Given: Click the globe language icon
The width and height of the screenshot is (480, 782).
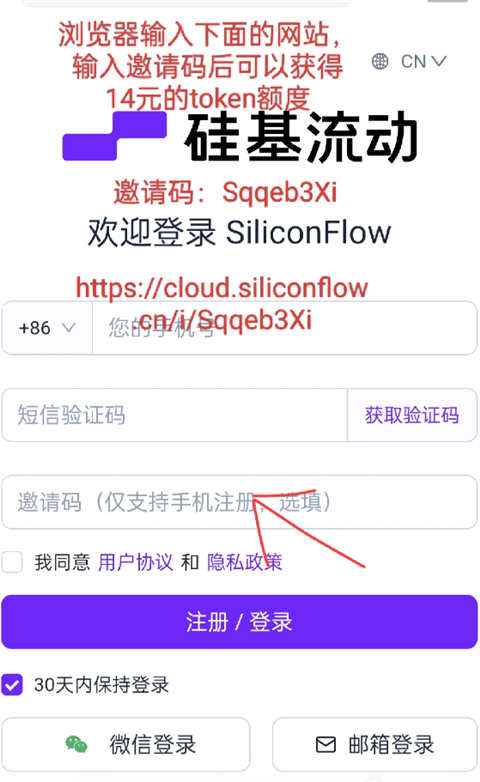Looking at the screenshot, I should pyautogui.click(x=380, y=61).
